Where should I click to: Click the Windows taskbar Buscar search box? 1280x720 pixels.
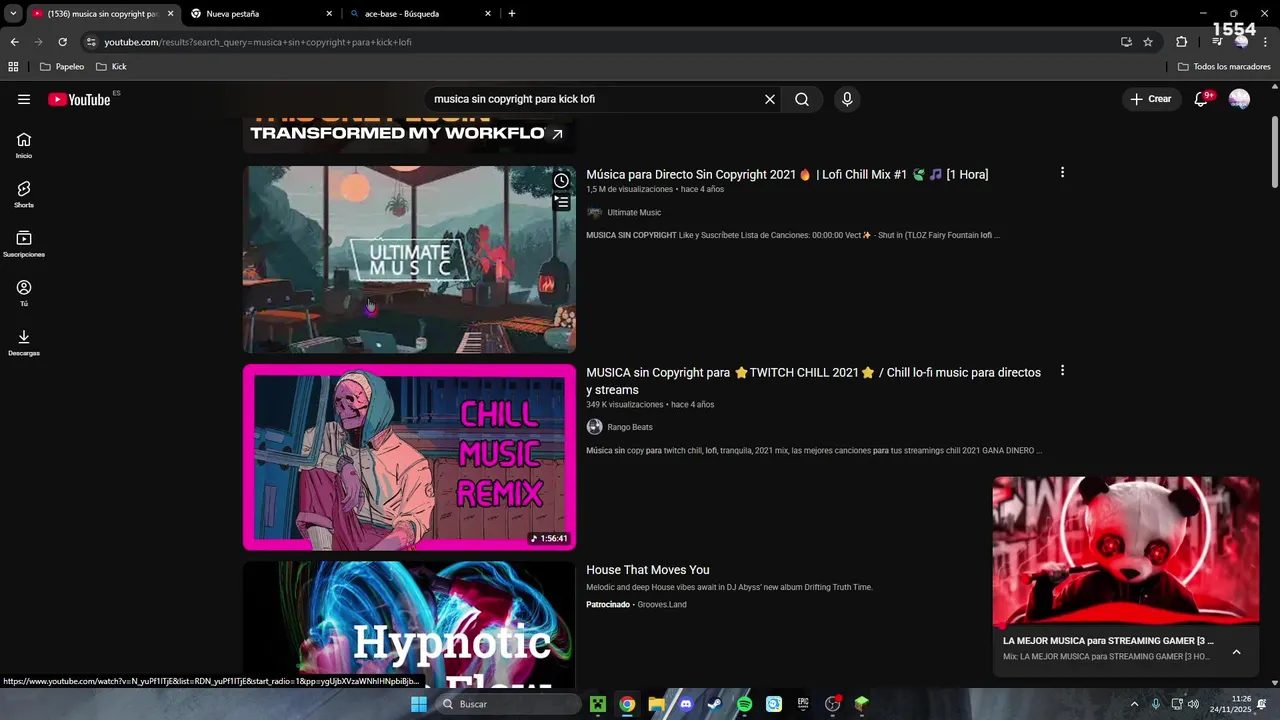click(509, 704)
